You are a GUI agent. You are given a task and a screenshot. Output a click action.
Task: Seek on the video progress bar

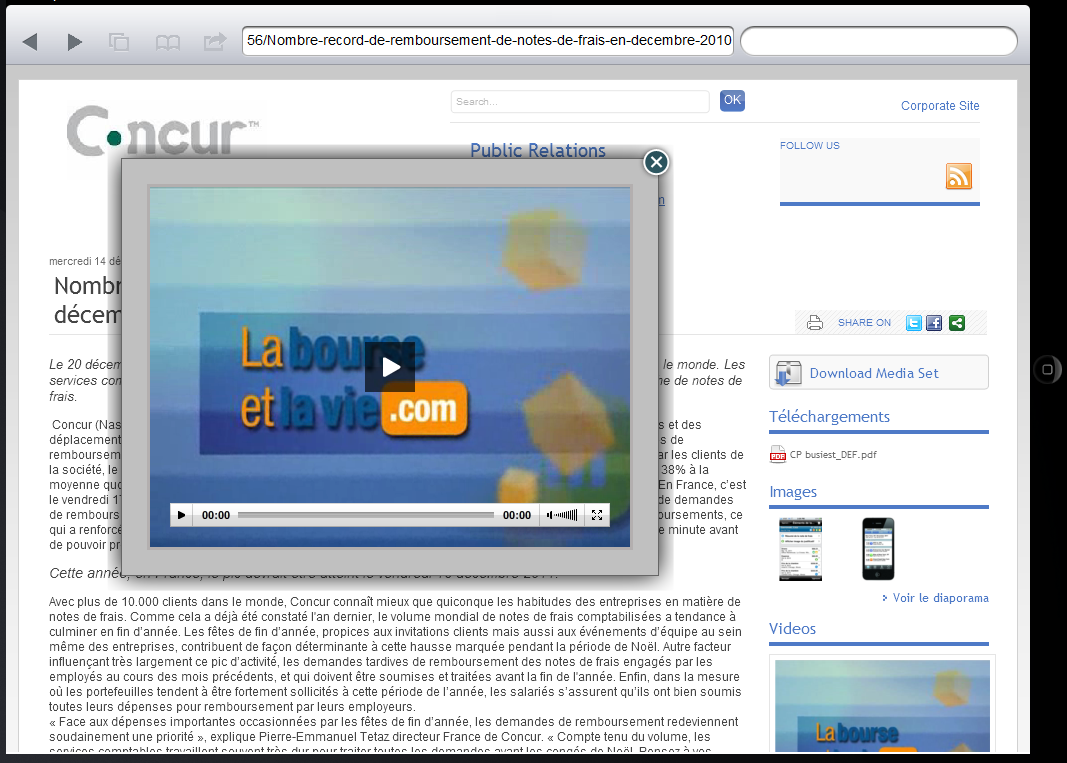[x=365, y=515]
